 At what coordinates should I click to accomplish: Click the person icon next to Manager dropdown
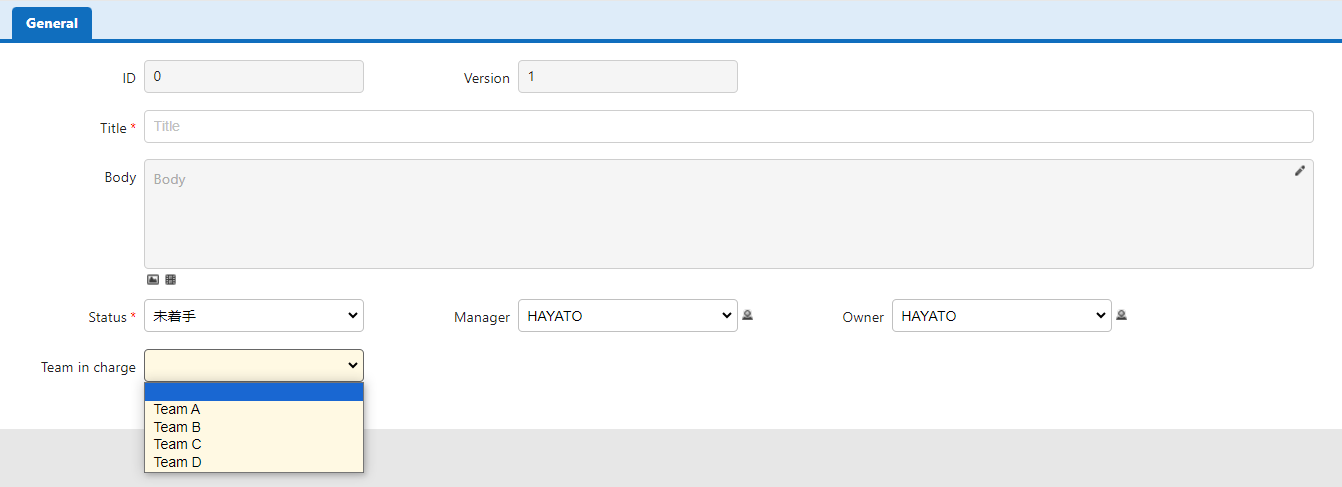[x=747, y=315]
